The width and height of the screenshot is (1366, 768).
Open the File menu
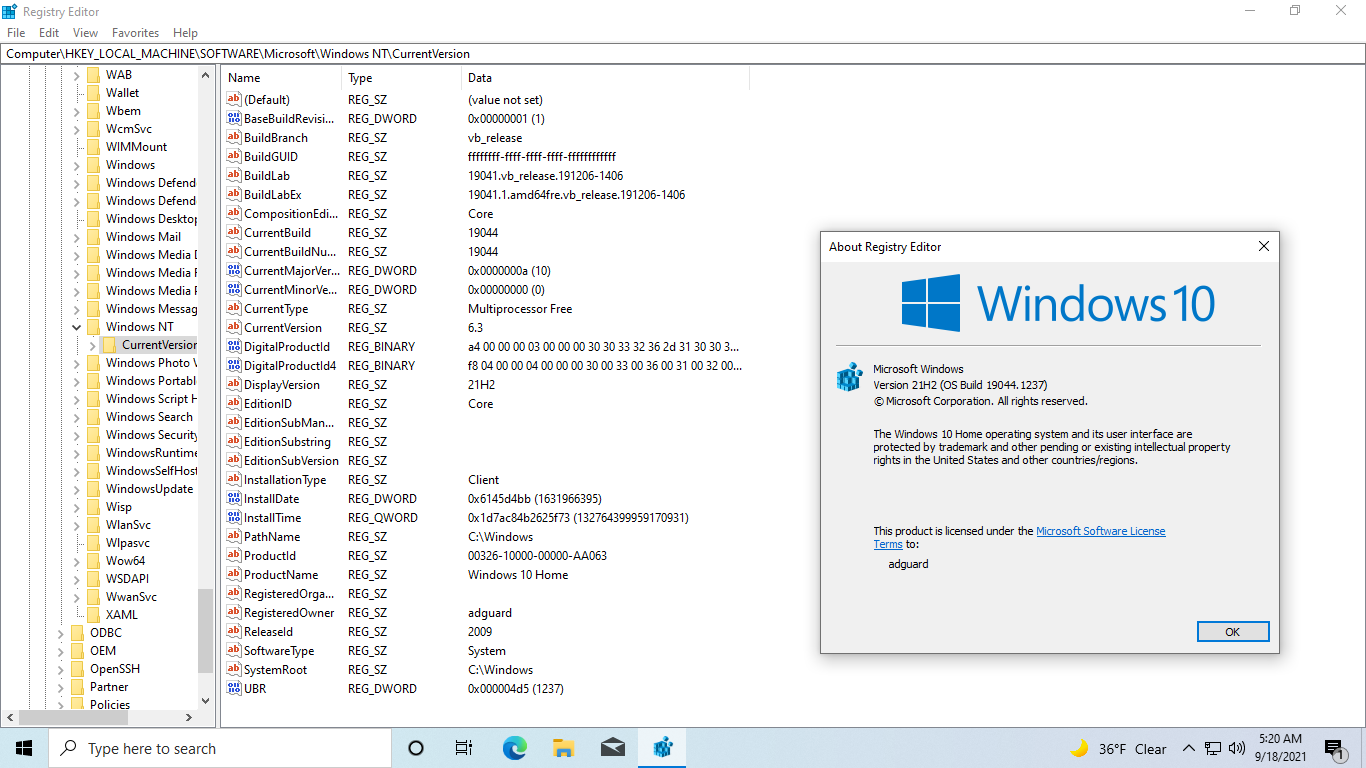point(16,33)
